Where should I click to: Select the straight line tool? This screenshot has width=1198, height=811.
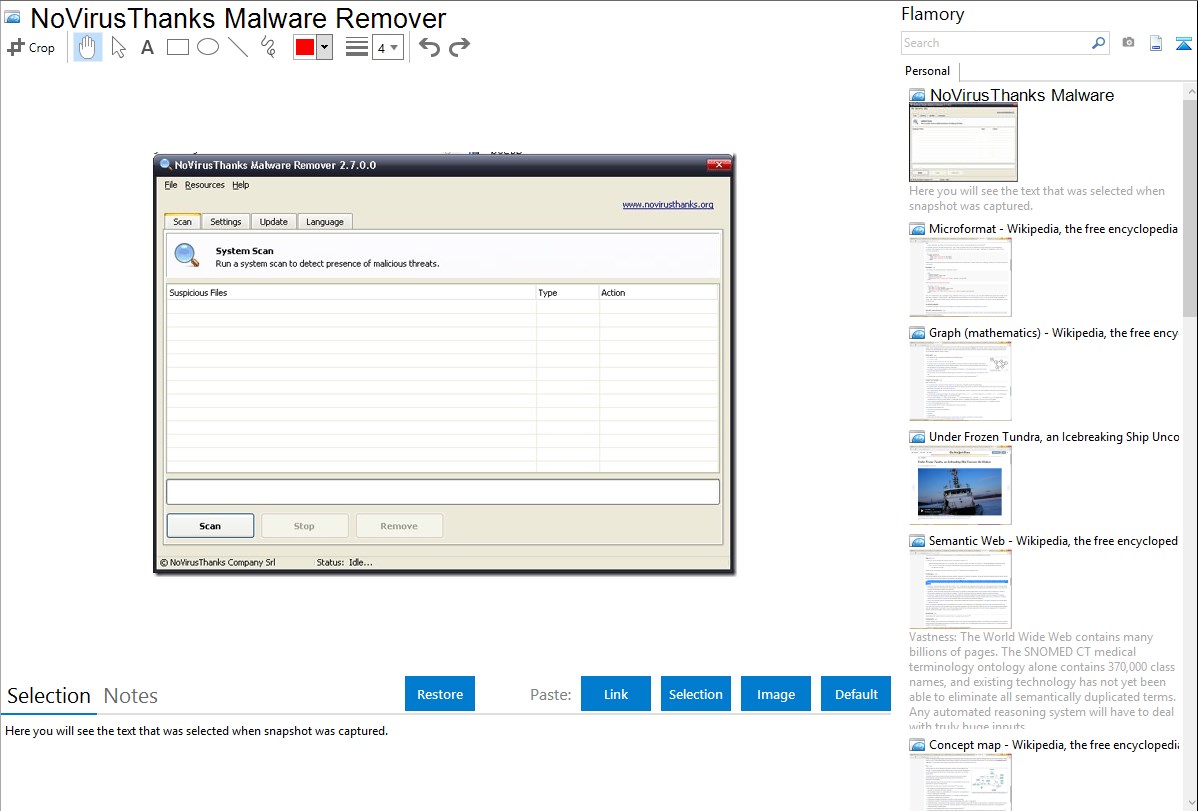(x=238, y=47)
